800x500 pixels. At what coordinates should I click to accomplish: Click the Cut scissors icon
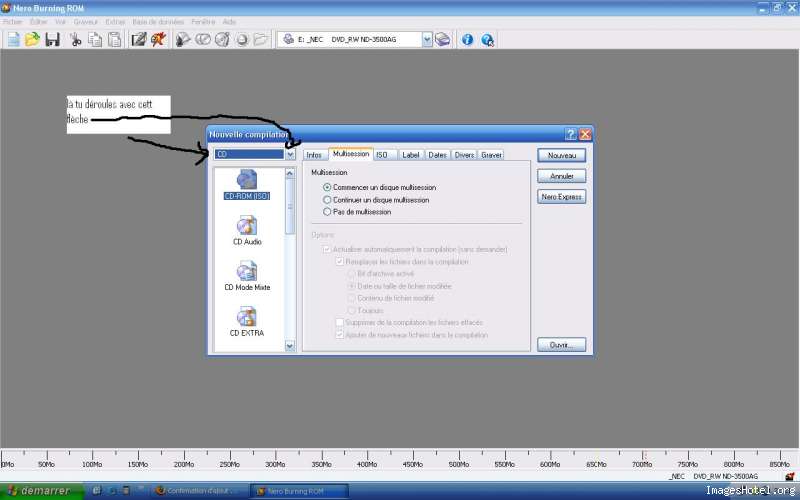pos(76,39)
